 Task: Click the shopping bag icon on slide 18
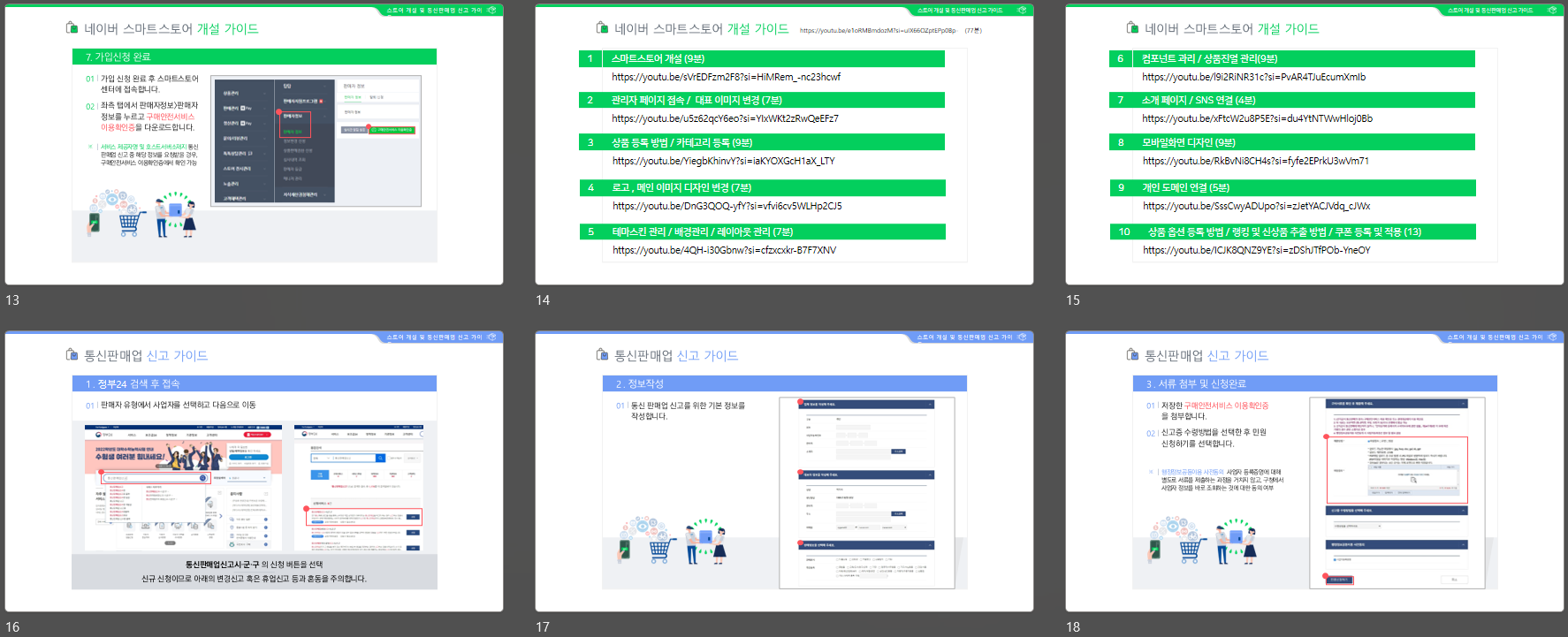click(x=1132, y=355)
